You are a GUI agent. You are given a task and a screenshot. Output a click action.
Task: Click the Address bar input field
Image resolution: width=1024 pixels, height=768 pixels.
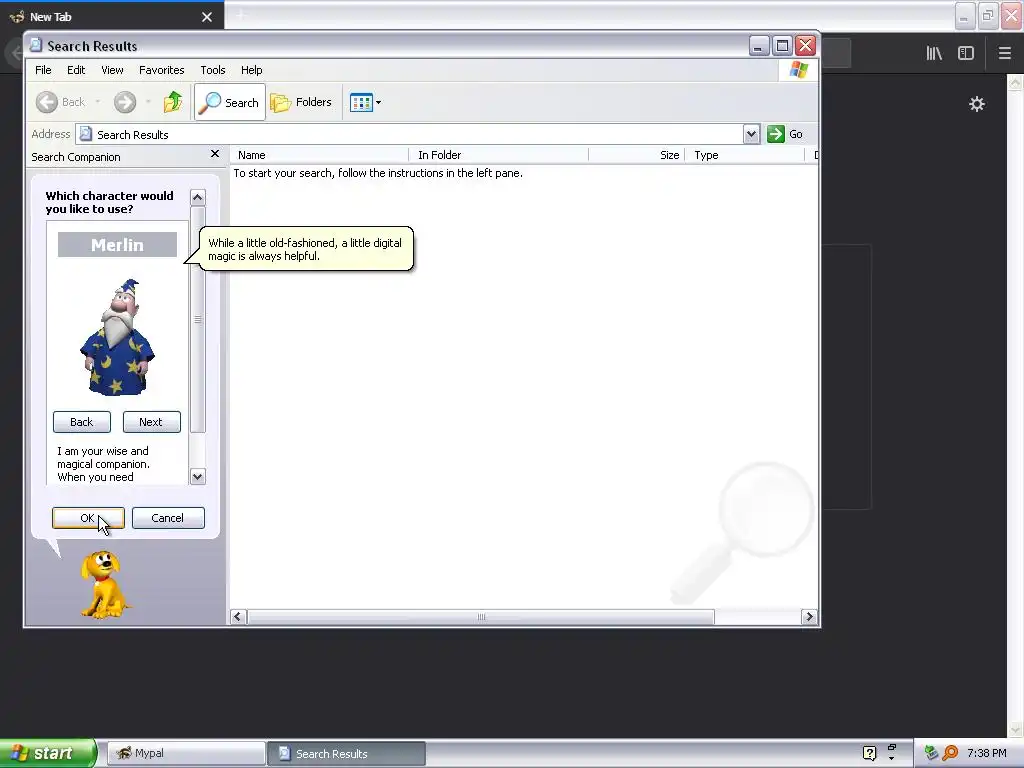417,134
